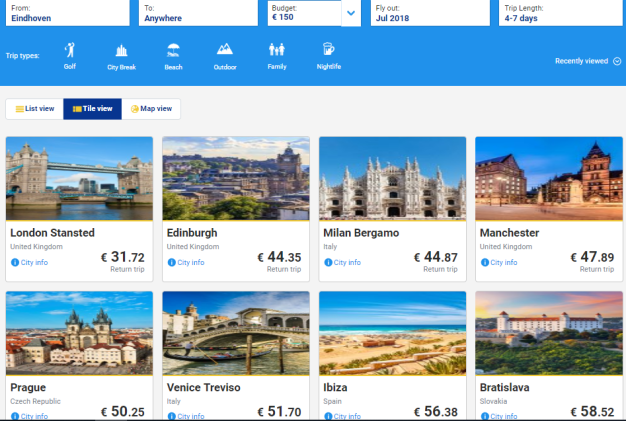Select the Golf trip type icon
The height and width of the screenshot is (421, 626).
click(70, 50)
